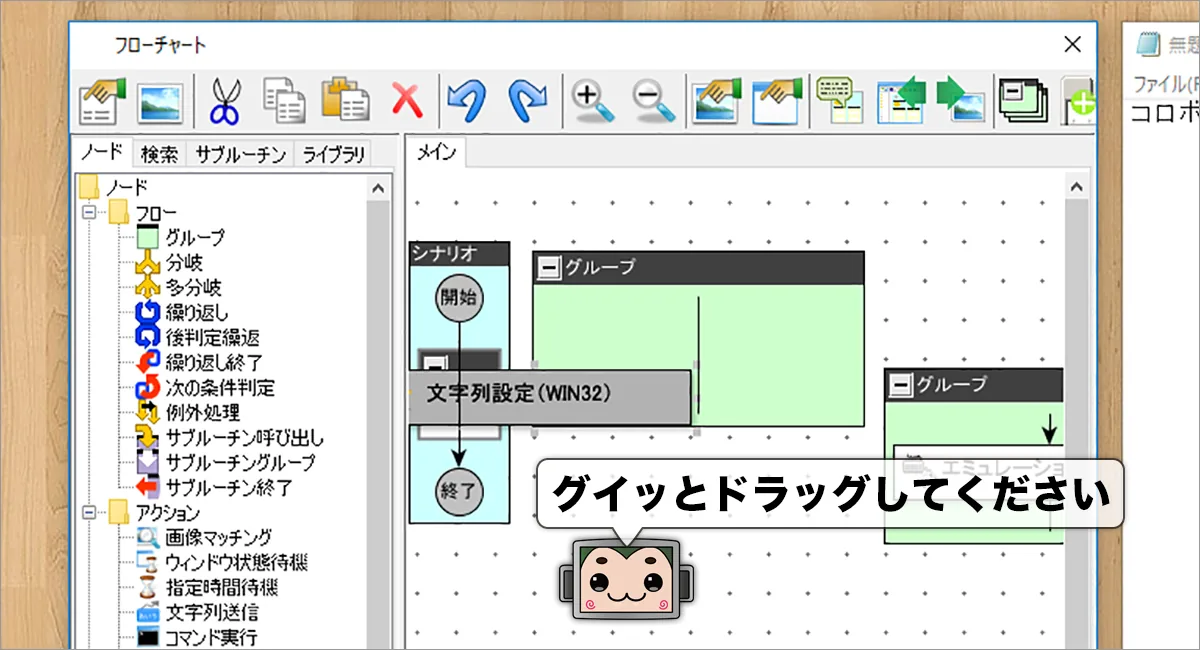Paste using the clipboard toolbar icon

[346, 100]
